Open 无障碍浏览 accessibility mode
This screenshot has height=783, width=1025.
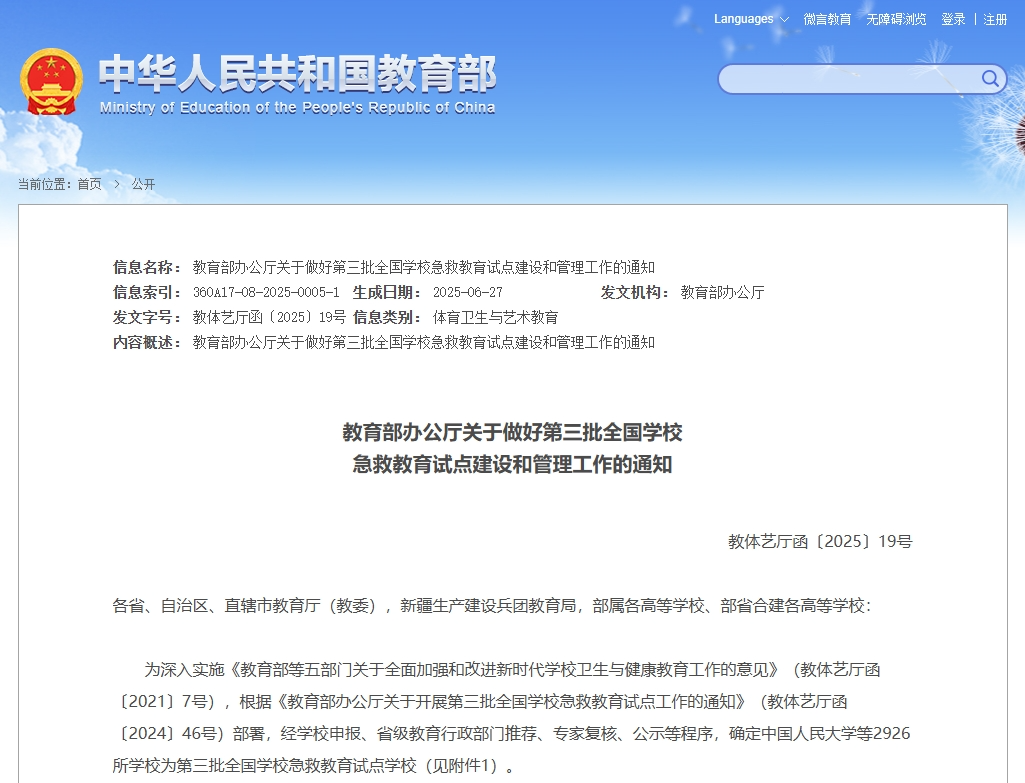click(896, 19)
